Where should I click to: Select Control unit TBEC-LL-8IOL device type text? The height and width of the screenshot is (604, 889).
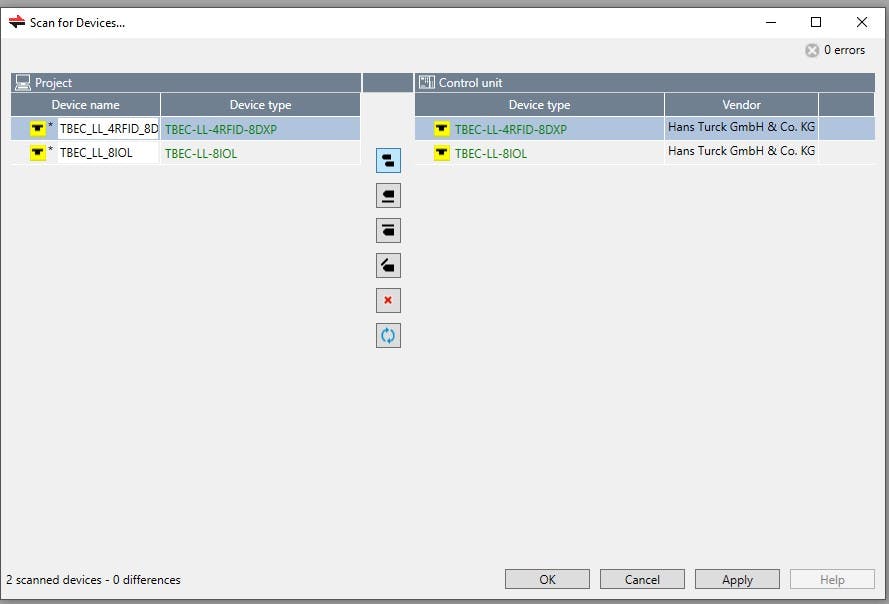coord(490,153)
